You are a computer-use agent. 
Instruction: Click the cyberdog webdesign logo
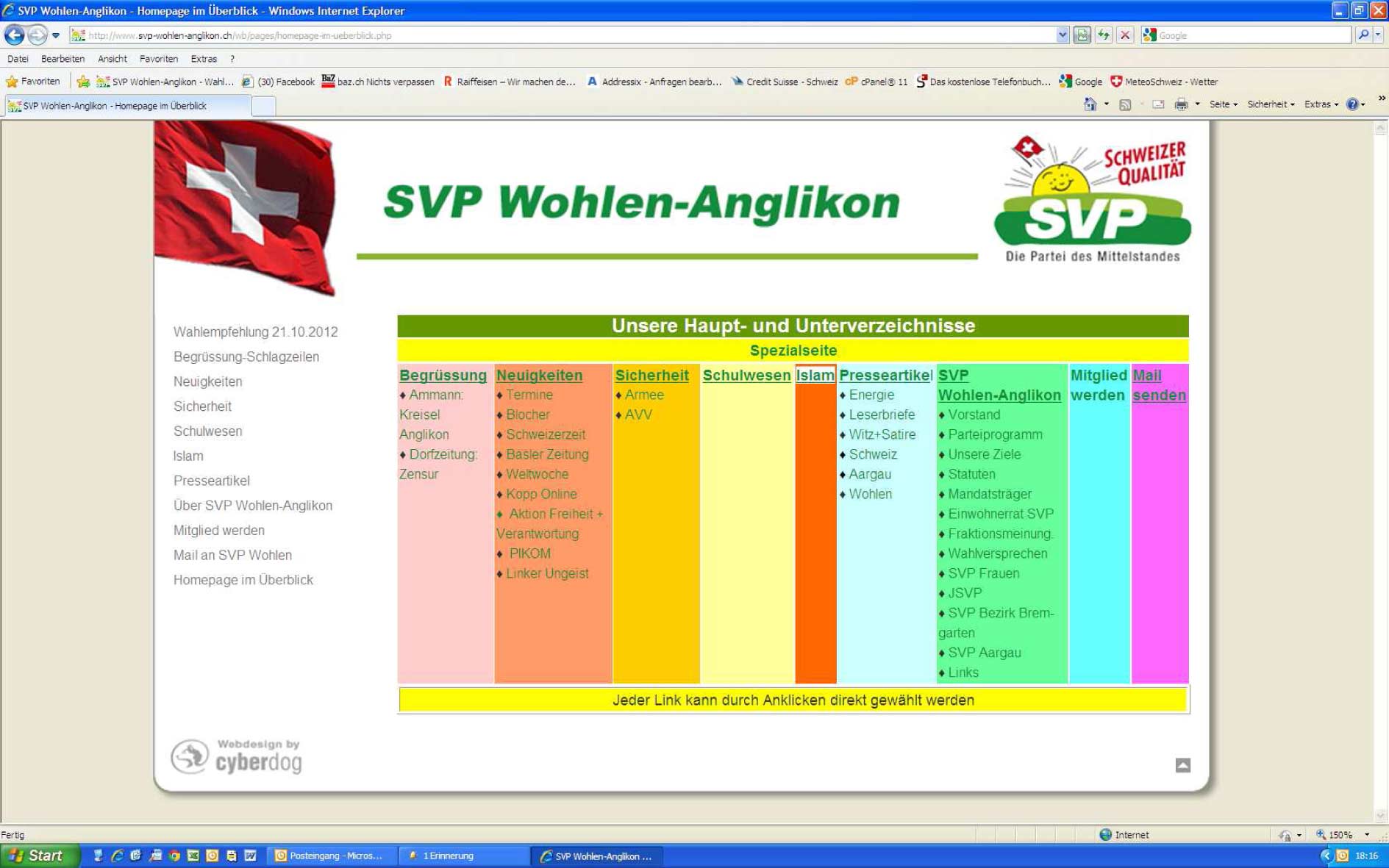(237, 757)
